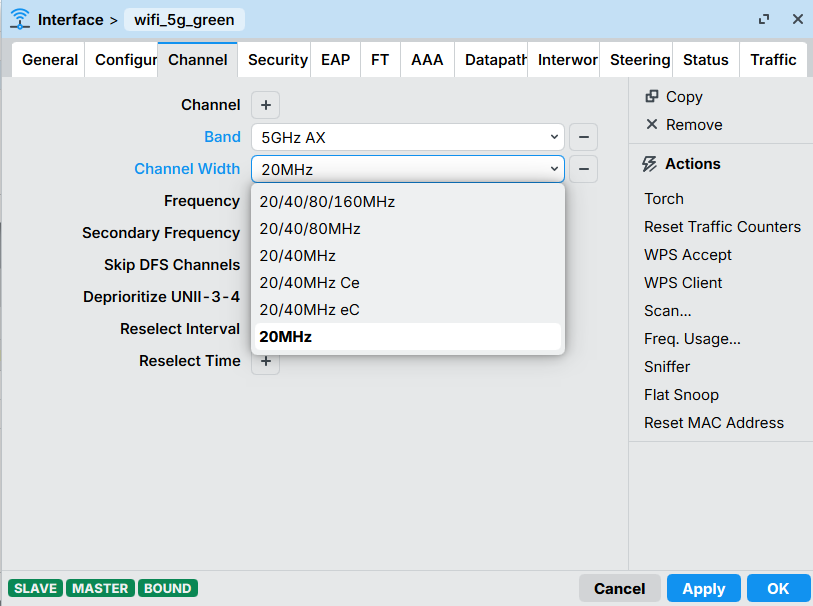This screenshot has width=813, height=606.
Task: Pick the highlighted 20MHz option in list
Action: (408, 336)
